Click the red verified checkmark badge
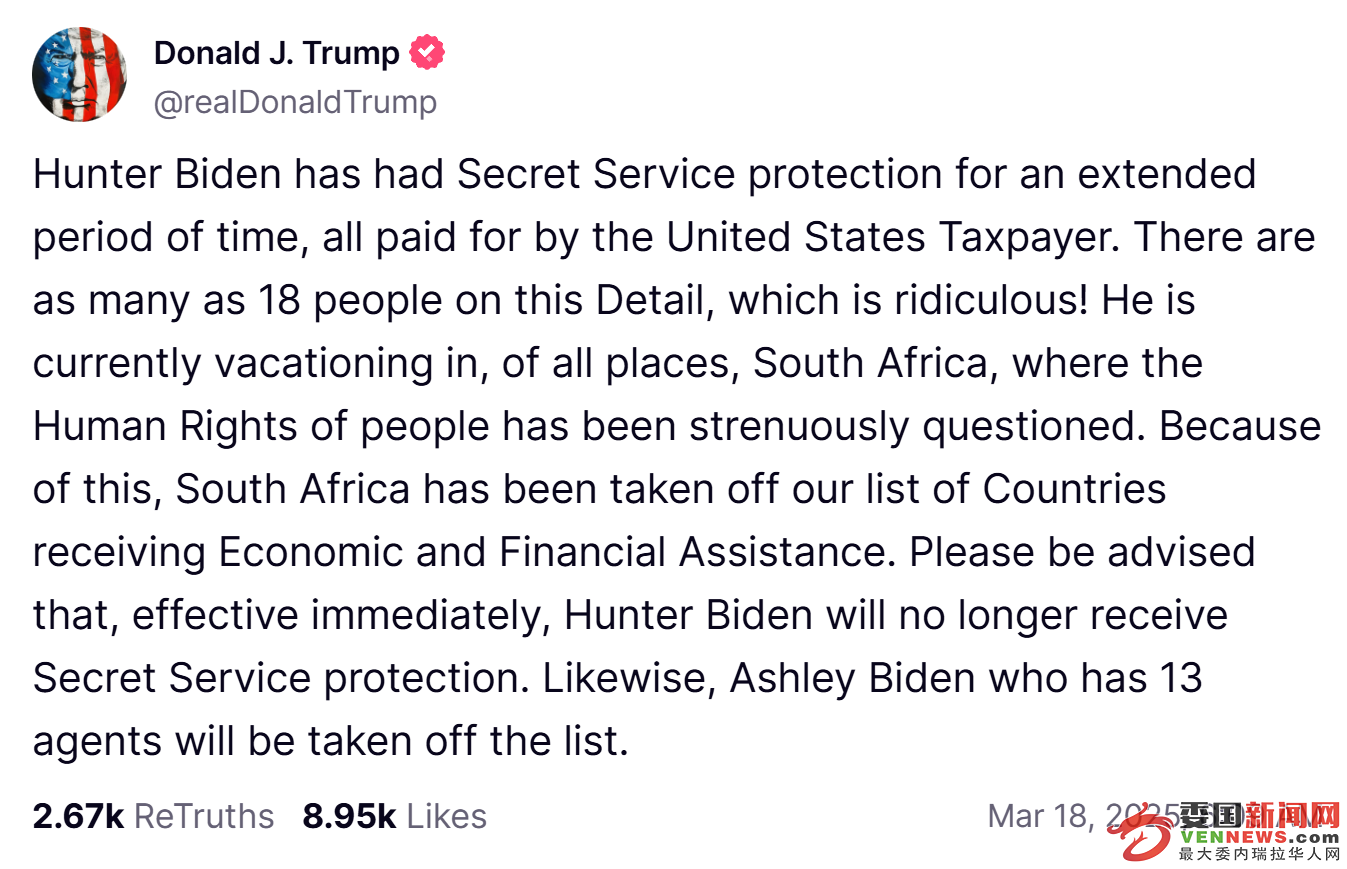This screenshot has width=1347, height=869. click(x=428, y=53)
